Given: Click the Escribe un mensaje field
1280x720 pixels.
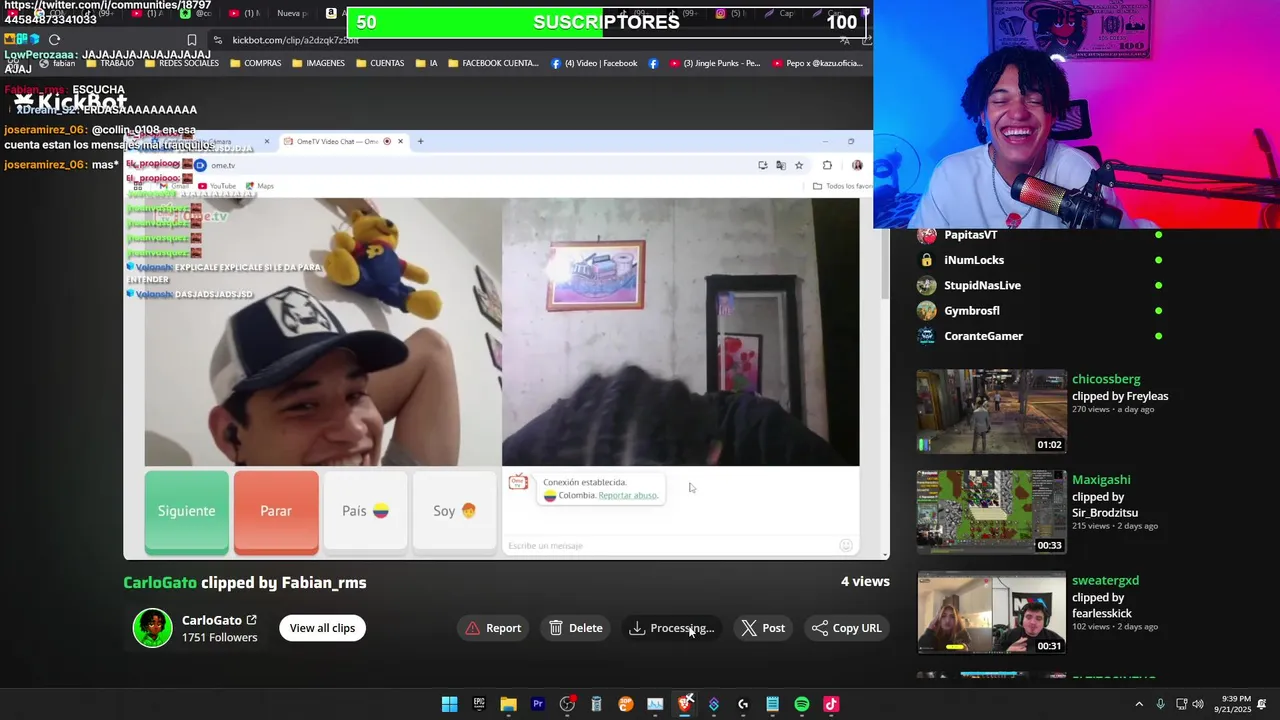Looking at the screenshot, I should click(670, 545).
